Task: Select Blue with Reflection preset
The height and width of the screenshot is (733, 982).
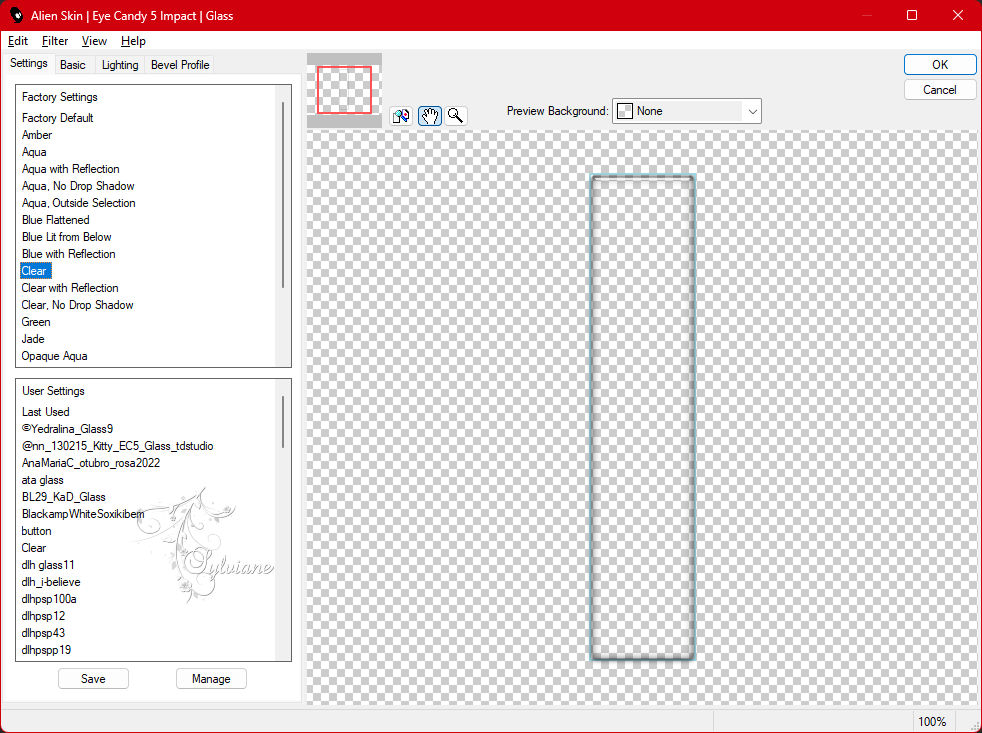Action: (x=69, y=254)
